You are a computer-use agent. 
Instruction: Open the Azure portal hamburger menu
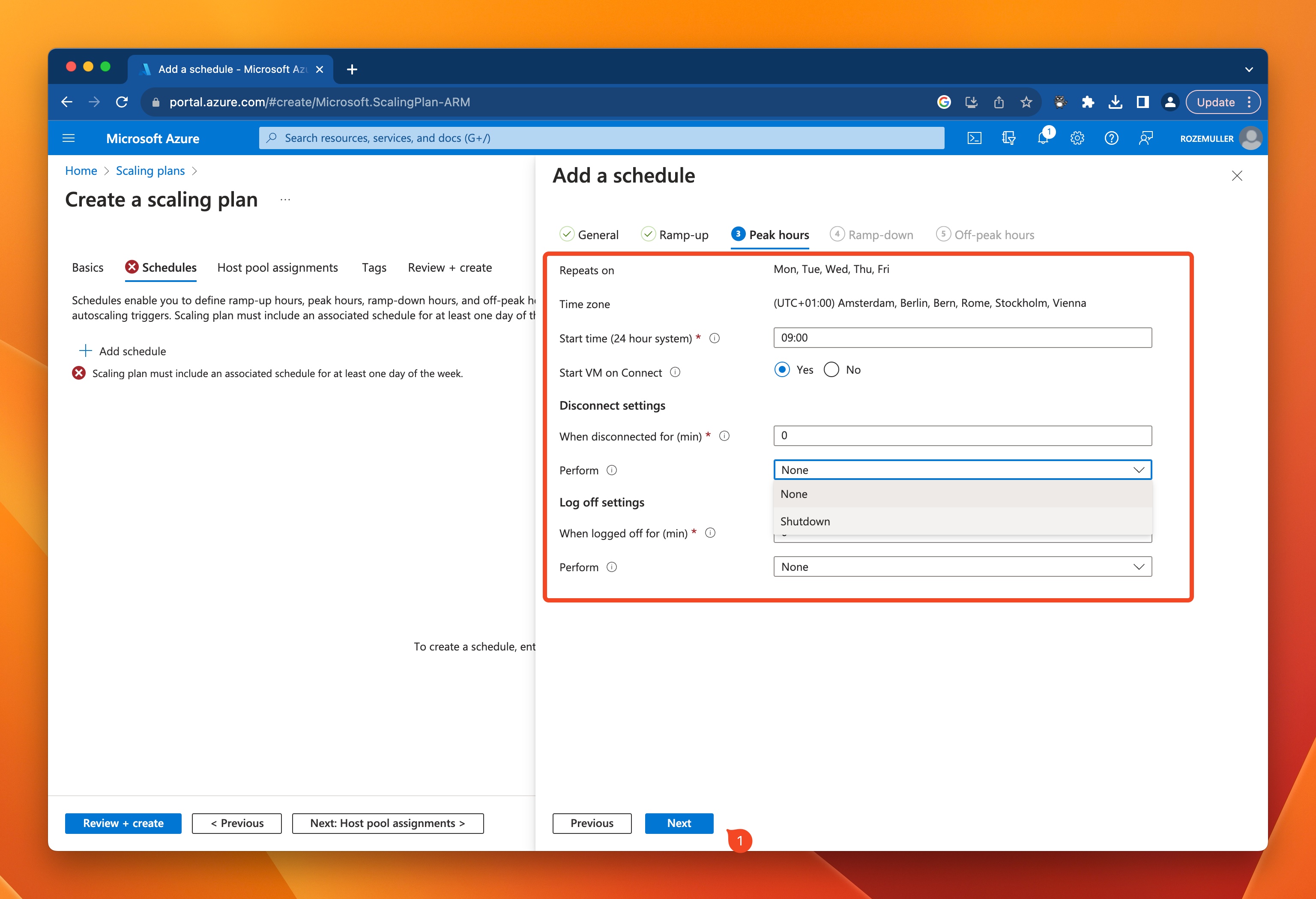point(69,138)
